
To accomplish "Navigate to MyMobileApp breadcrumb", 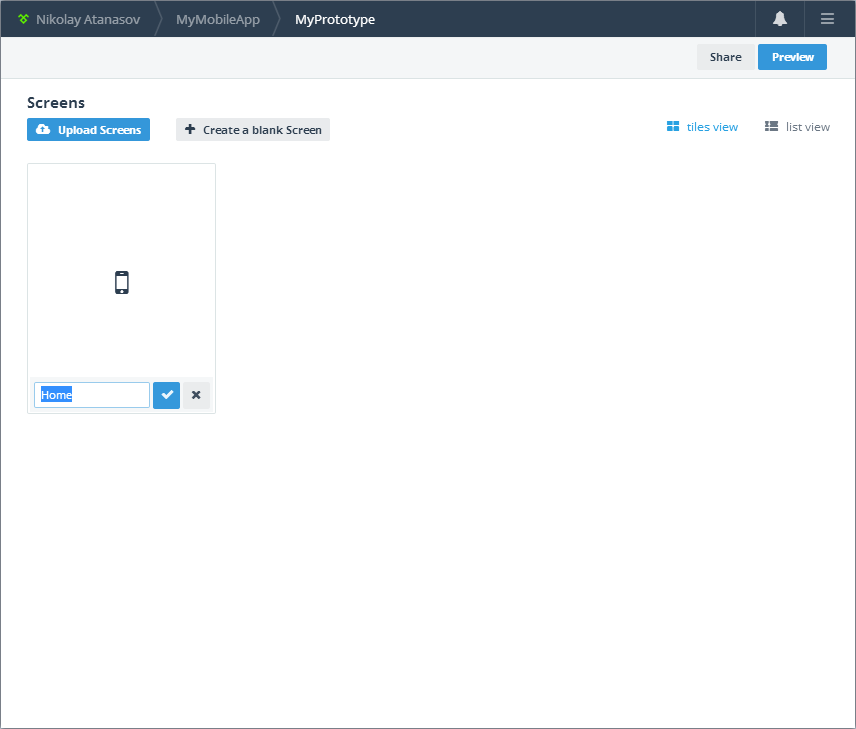I will pyautogui.click(x=218, y=20).
